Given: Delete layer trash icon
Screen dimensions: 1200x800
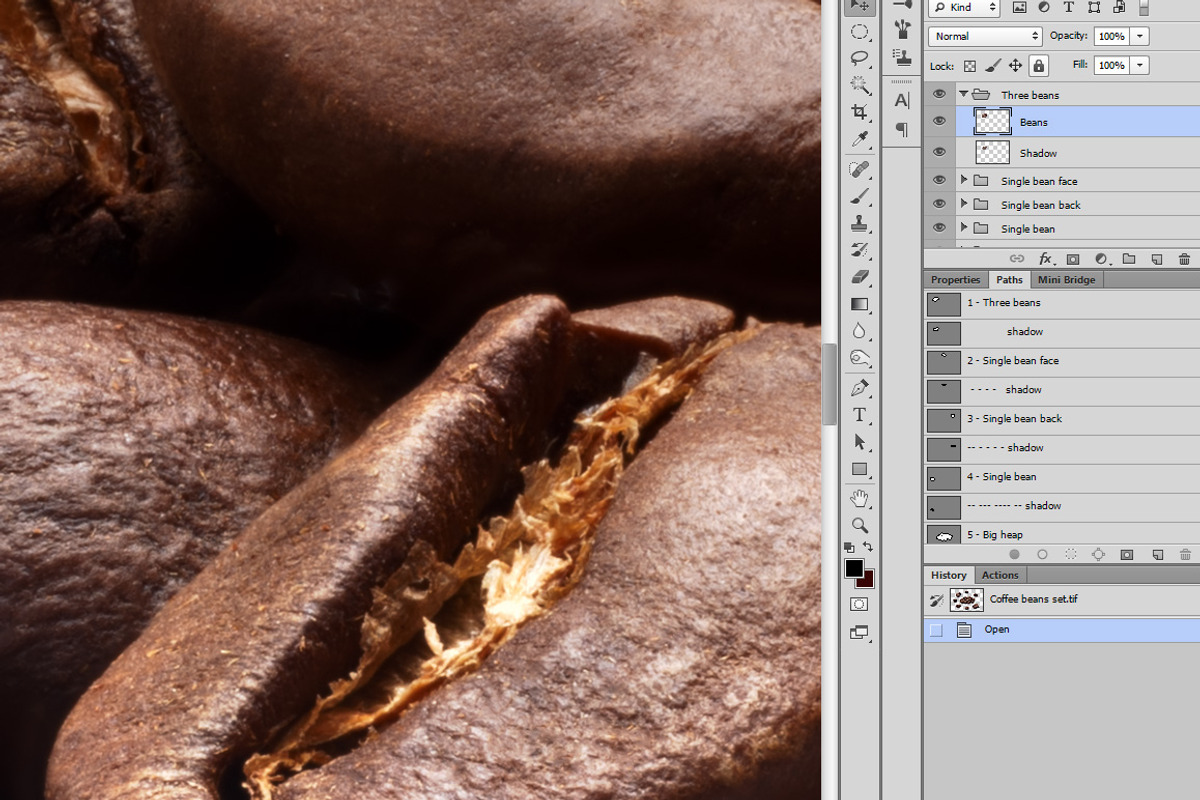Looking at the screenshot, I should (x=1184, y=259).
